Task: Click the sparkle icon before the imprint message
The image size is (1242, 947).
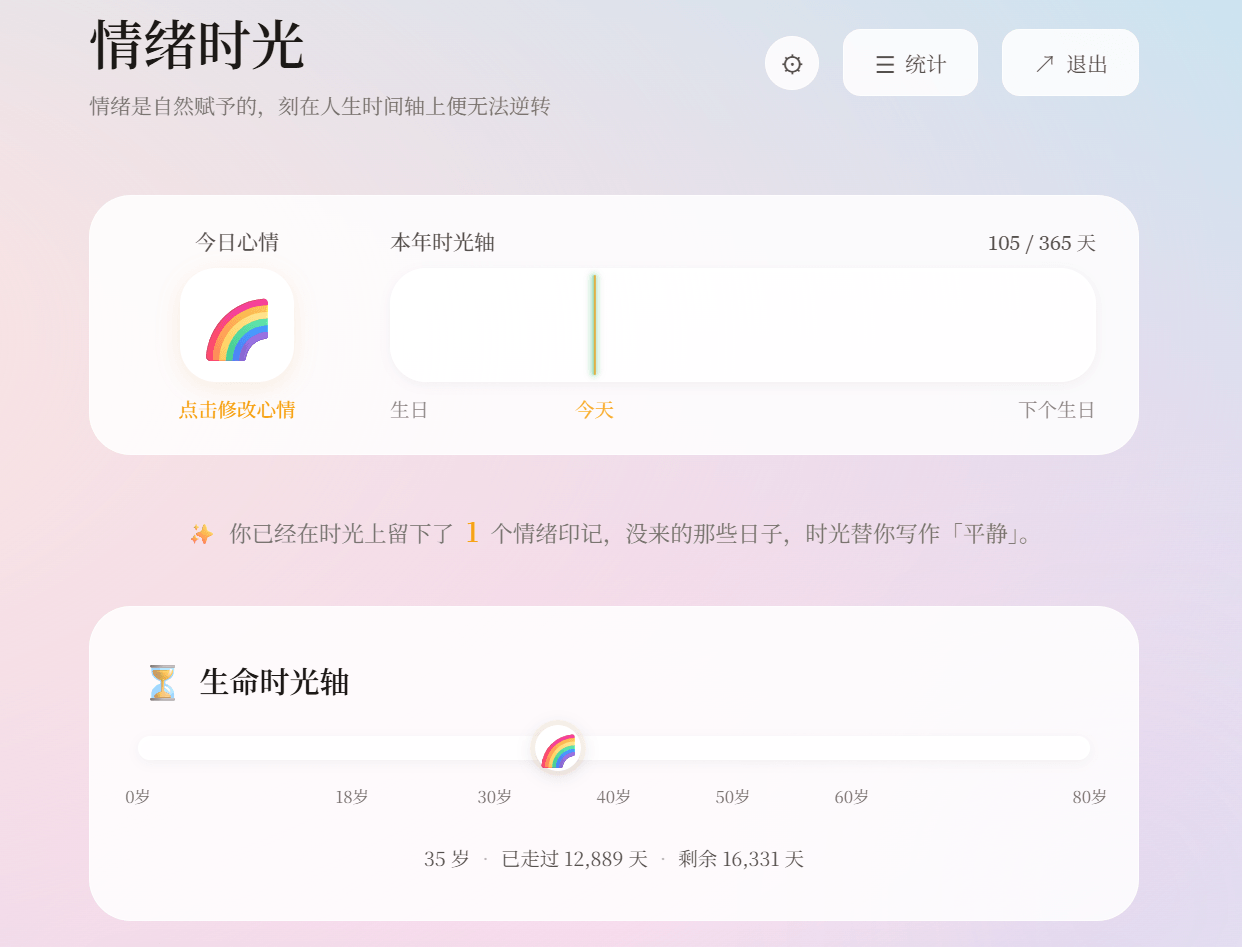Action: point(202,534)
